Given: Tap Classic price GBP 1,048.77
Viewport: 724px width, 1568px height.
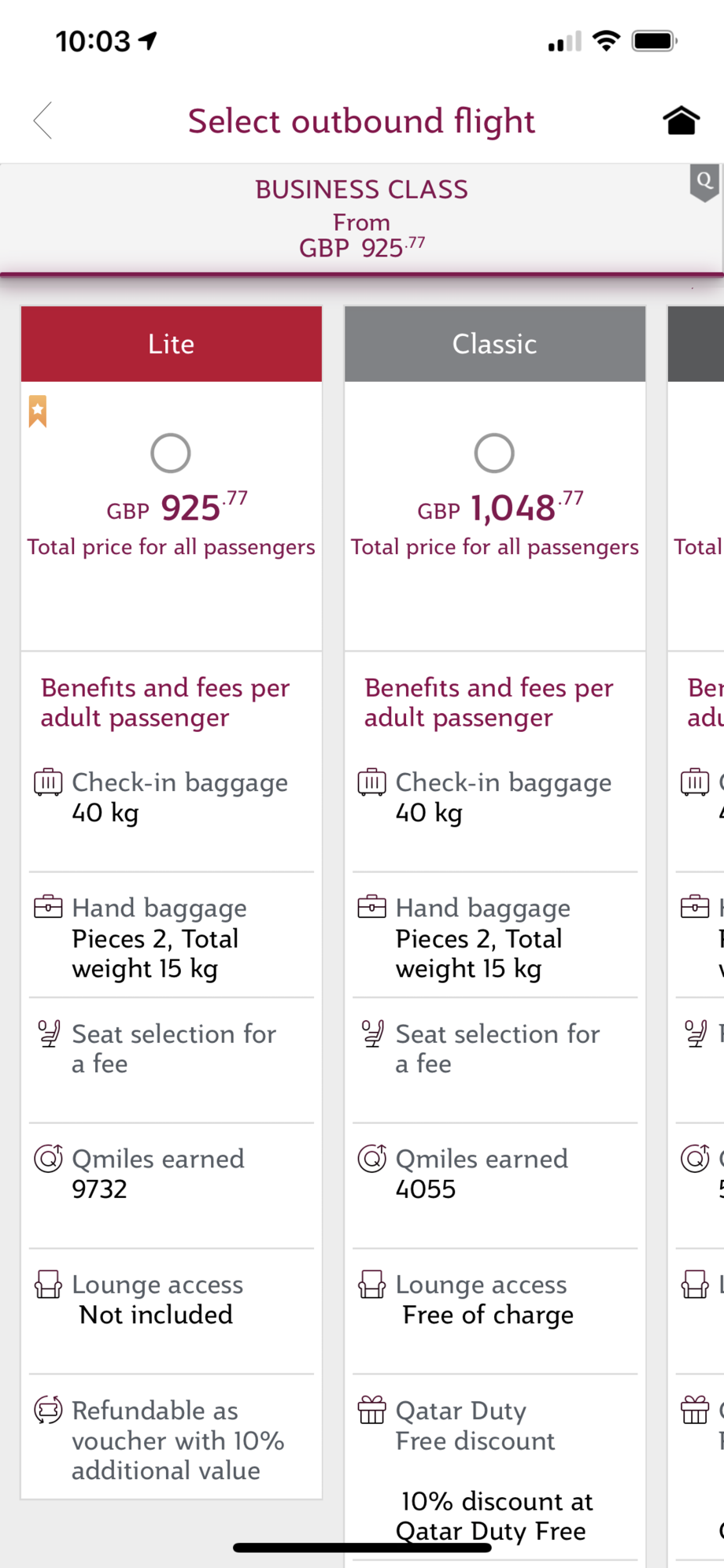Looking at the screenshot, I should click(501, 508).
